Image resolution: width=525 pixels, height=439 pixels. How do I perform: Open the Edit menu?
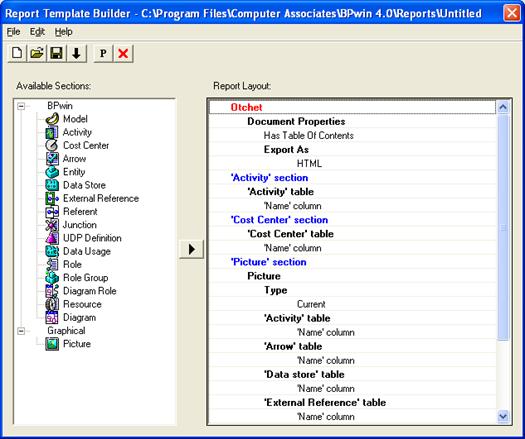click(x=37, y=32)
